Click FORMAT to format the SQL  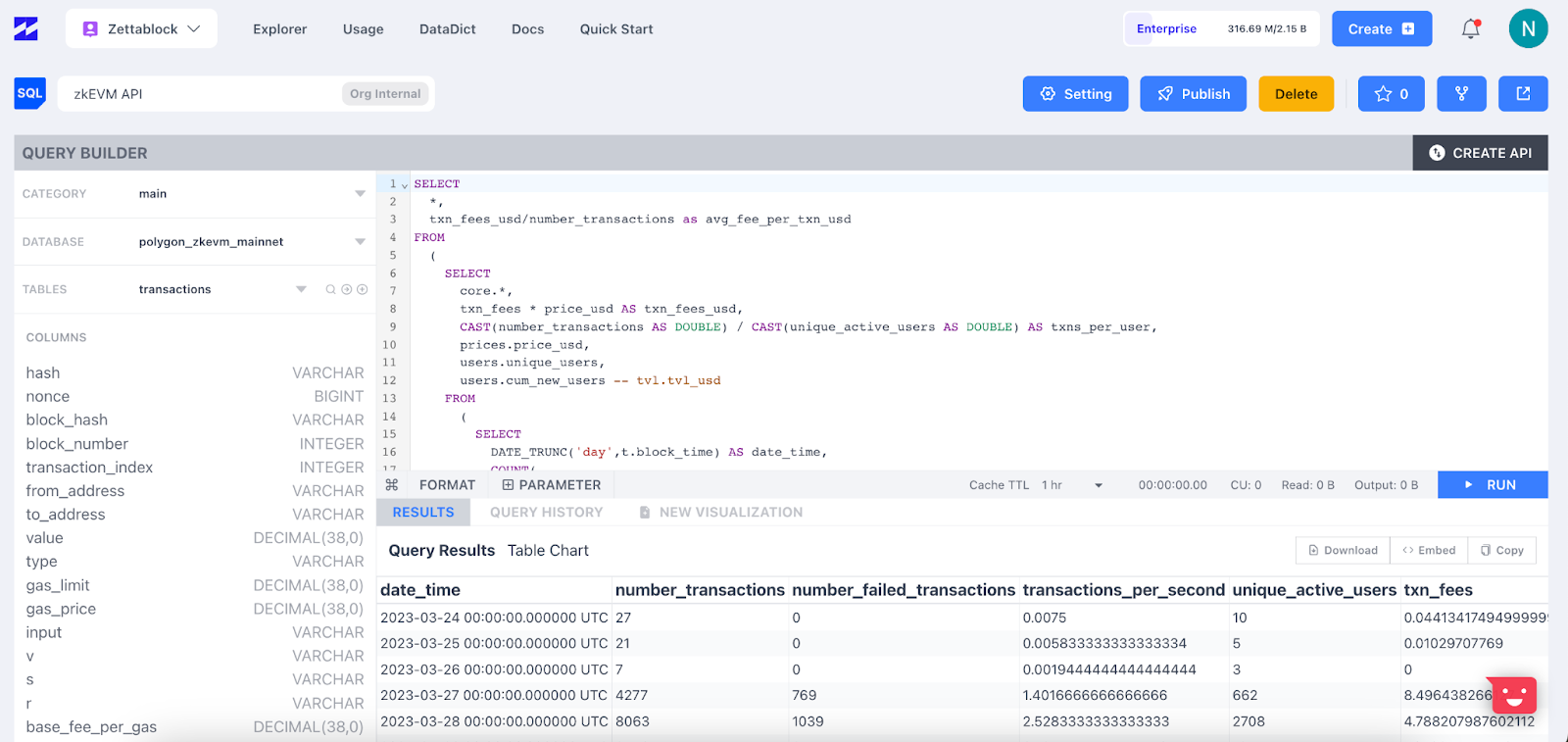(447, 485)
